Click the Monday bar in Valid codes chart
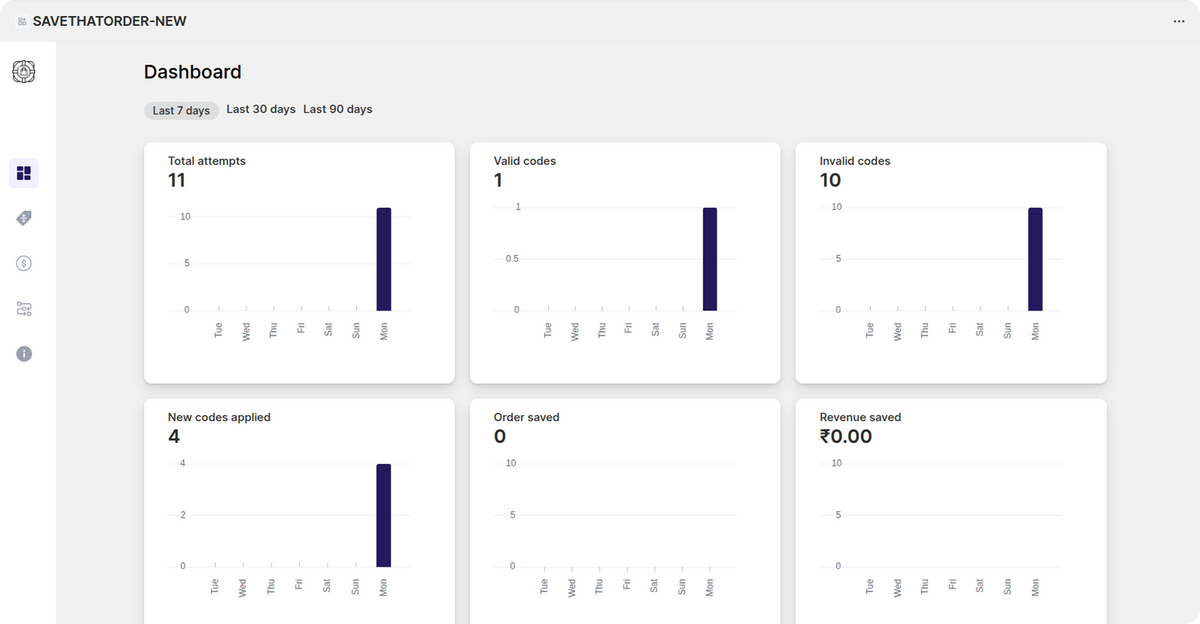The image size is (1200, 624). [710, 259]
